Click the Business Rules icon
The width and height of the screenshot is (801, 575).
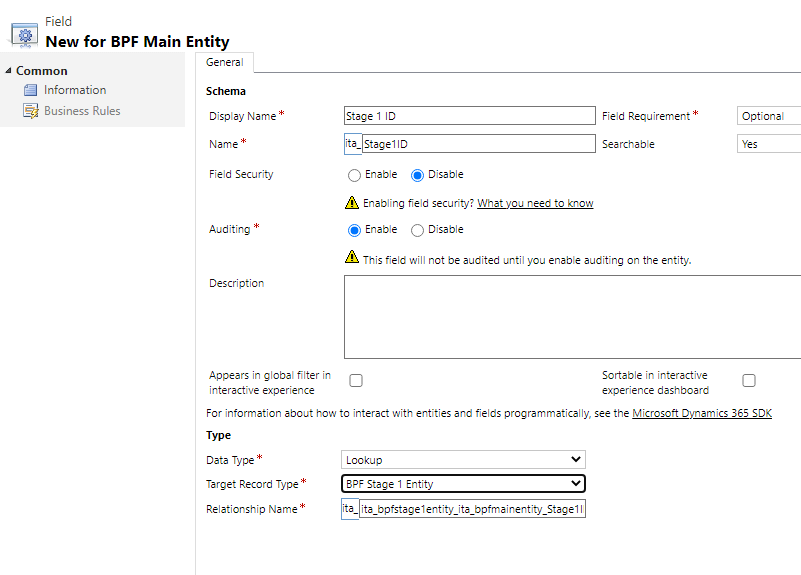coord(31,111)
